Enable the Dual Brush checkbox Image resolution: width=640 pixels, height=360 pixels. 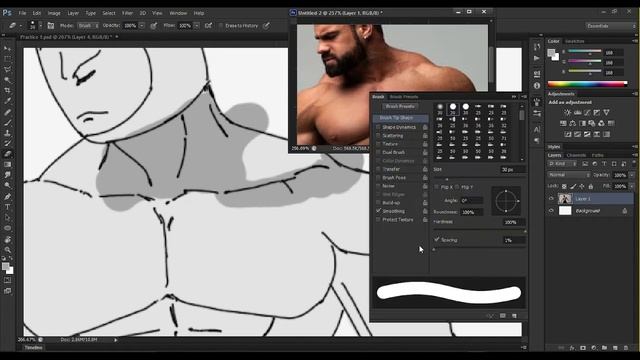(378, 152)
